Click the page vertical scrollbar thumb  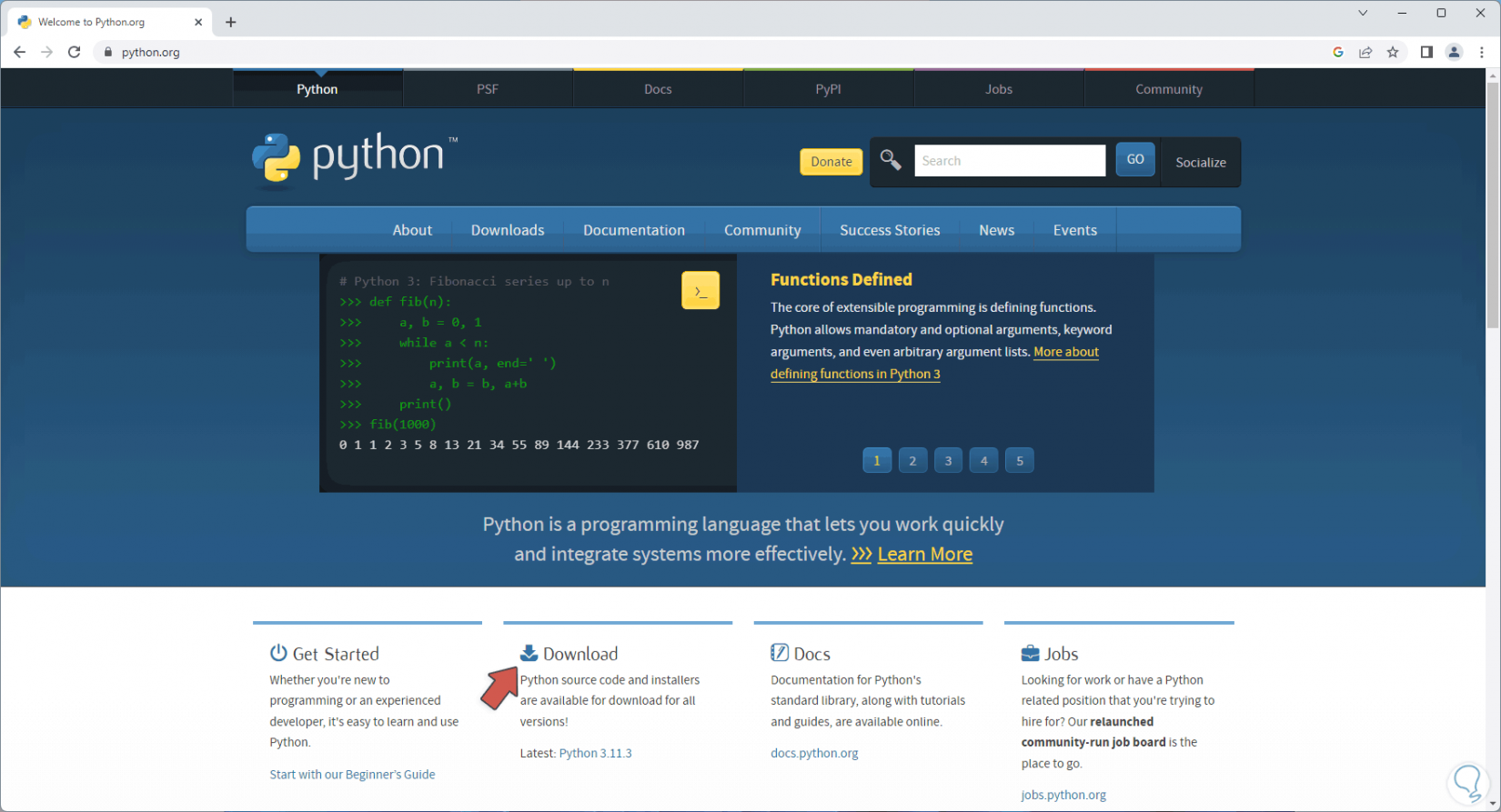[x=1493, y=205]
